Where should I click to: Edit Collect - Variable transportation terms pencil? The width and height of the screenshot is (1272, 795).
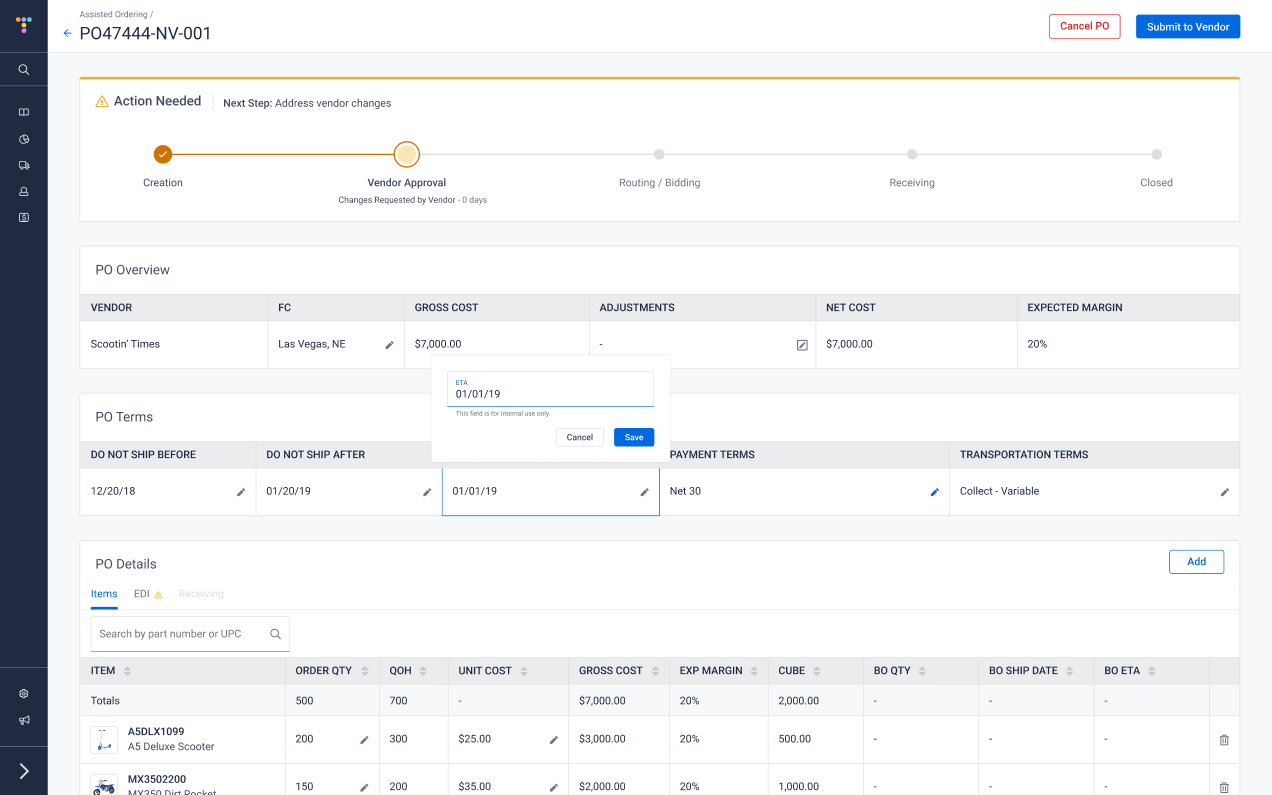pyautogui.click(x=1225, y=492)
